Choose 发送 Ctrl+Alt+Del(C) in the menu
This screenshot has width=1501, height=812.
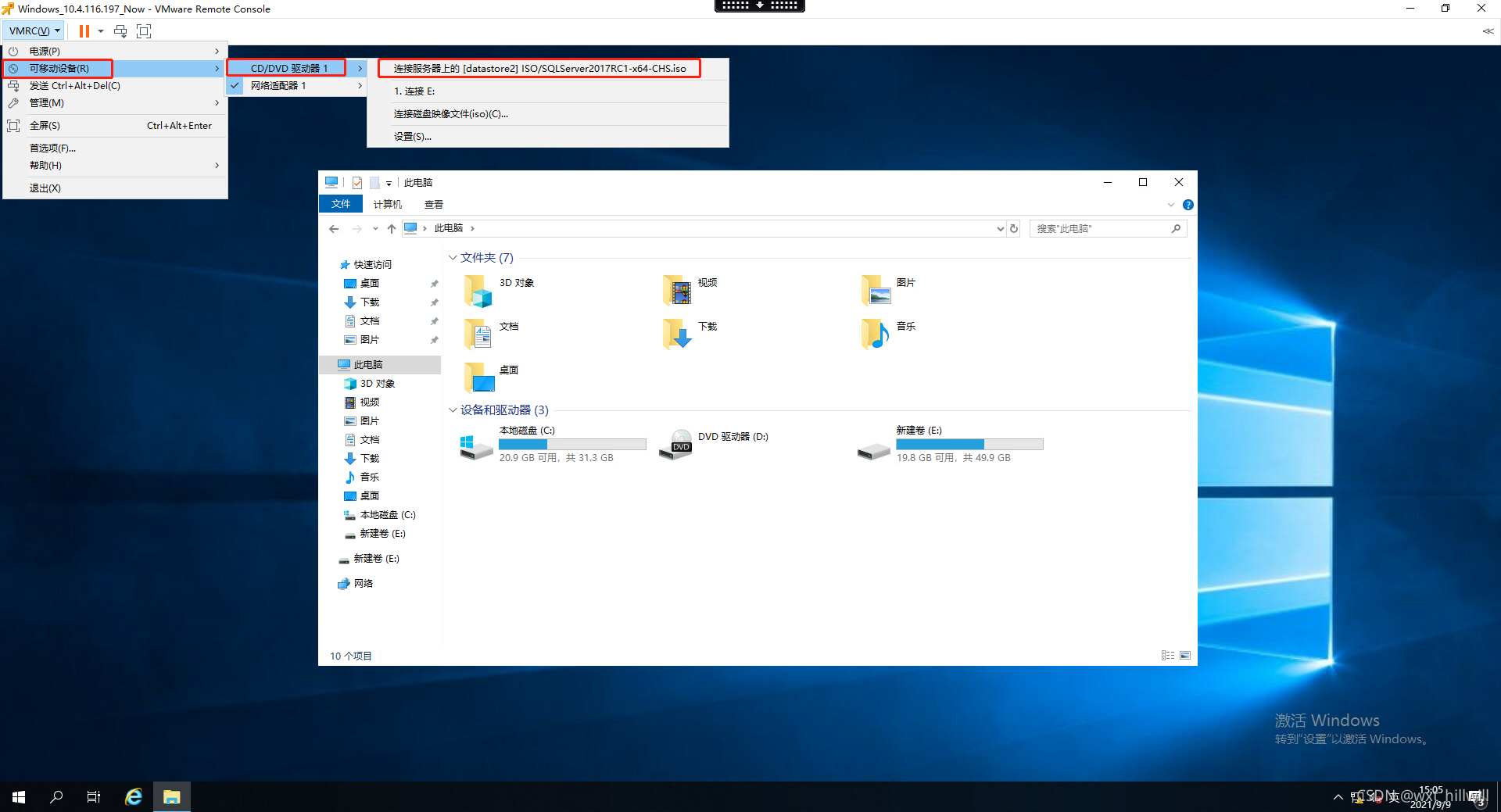tap(115, 86)
